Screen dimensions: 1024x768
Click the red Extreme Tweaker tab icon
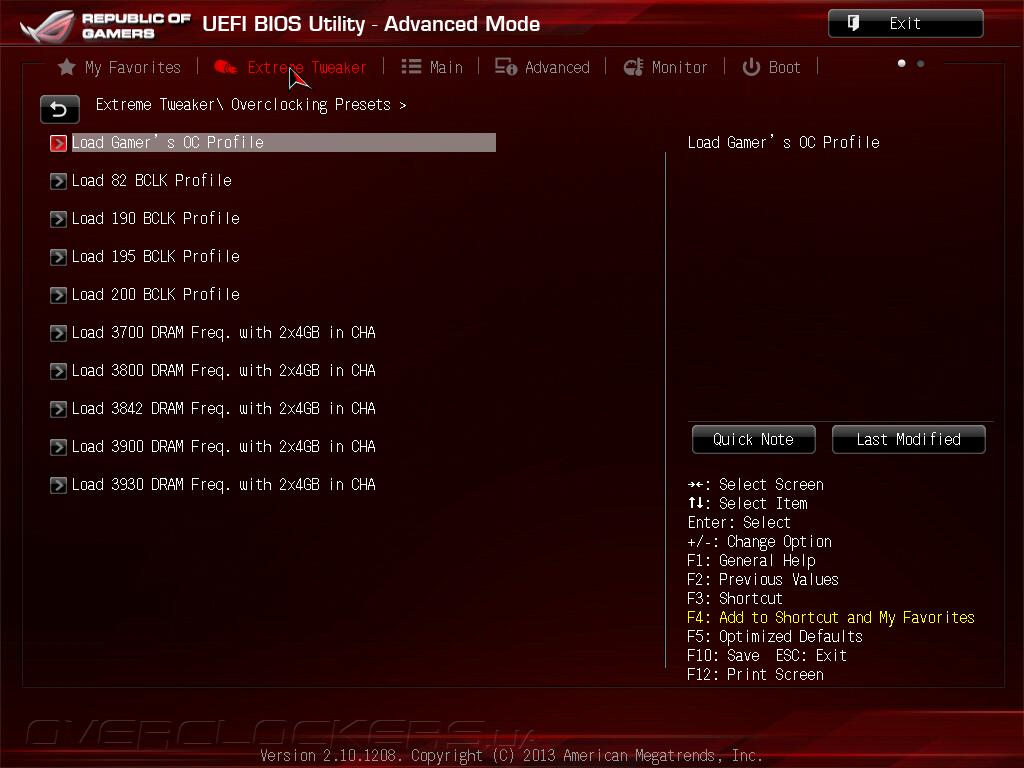click(x=226, y=67)
